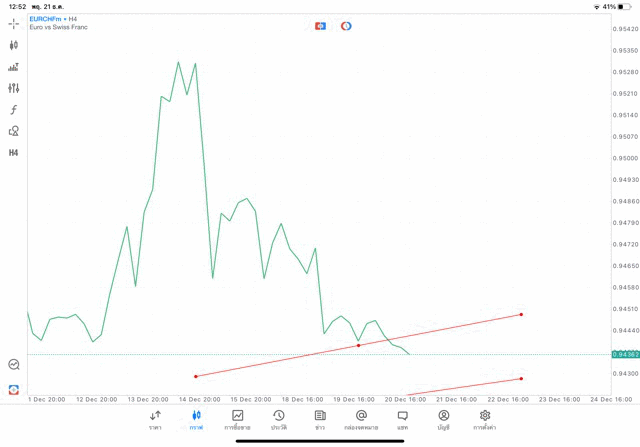Open the การตั้งค่า (Settings) gear tab
The height and width of the screenshot is (447, 640).
pyautogui.click(x=485, y=419)
